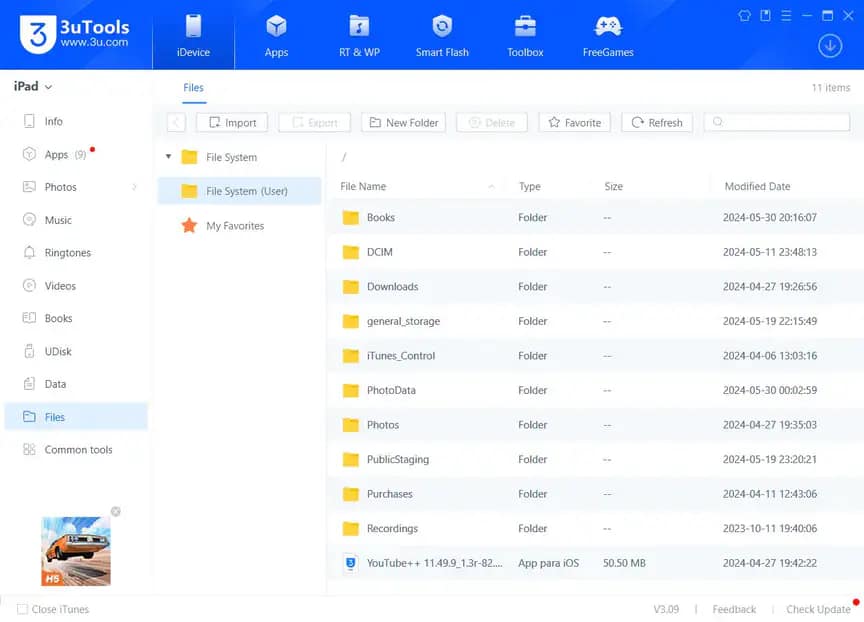Select Common tools in the sidebar
This screenshot has height=622, width=864.
click(x=75, y=449)
